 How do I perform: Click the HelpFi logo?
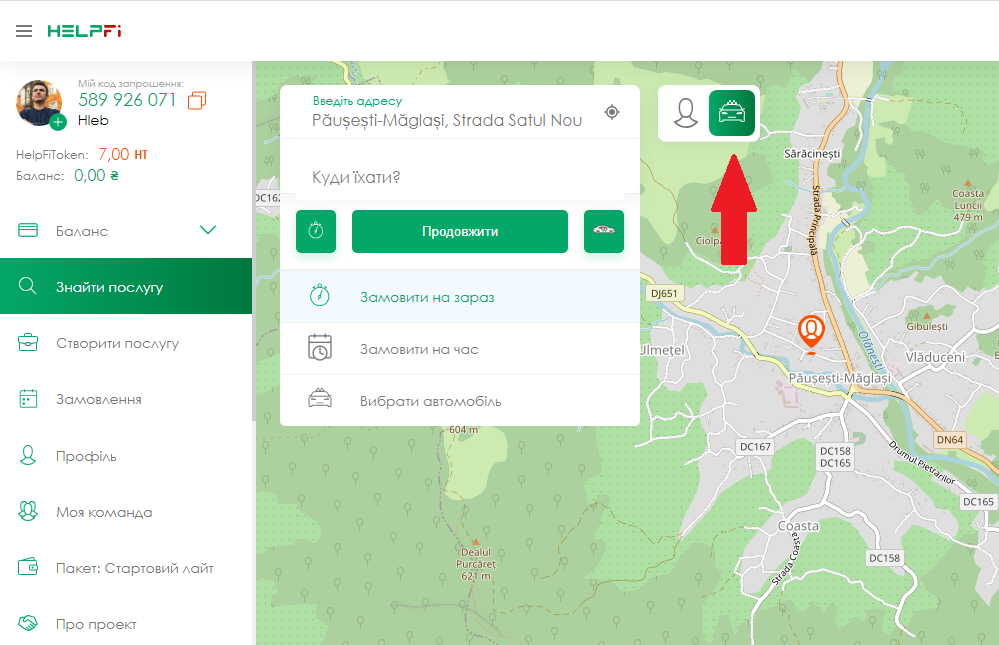pyautogui.click(x=84, y=31)
